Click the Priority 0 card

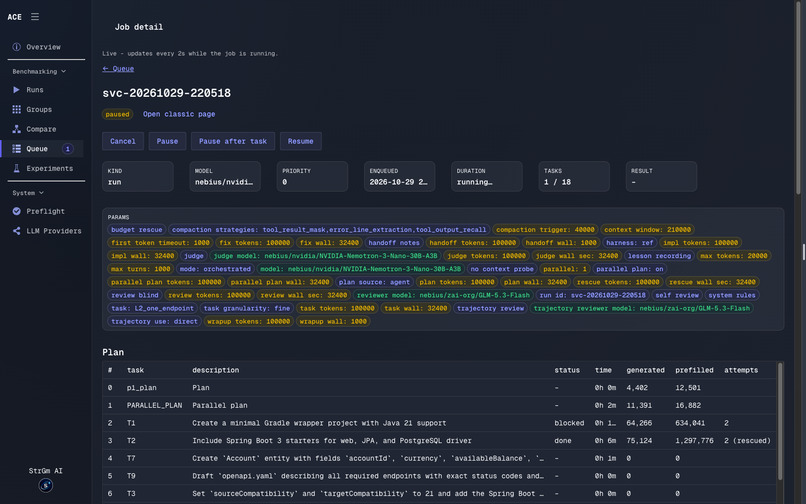click(312, 176)
